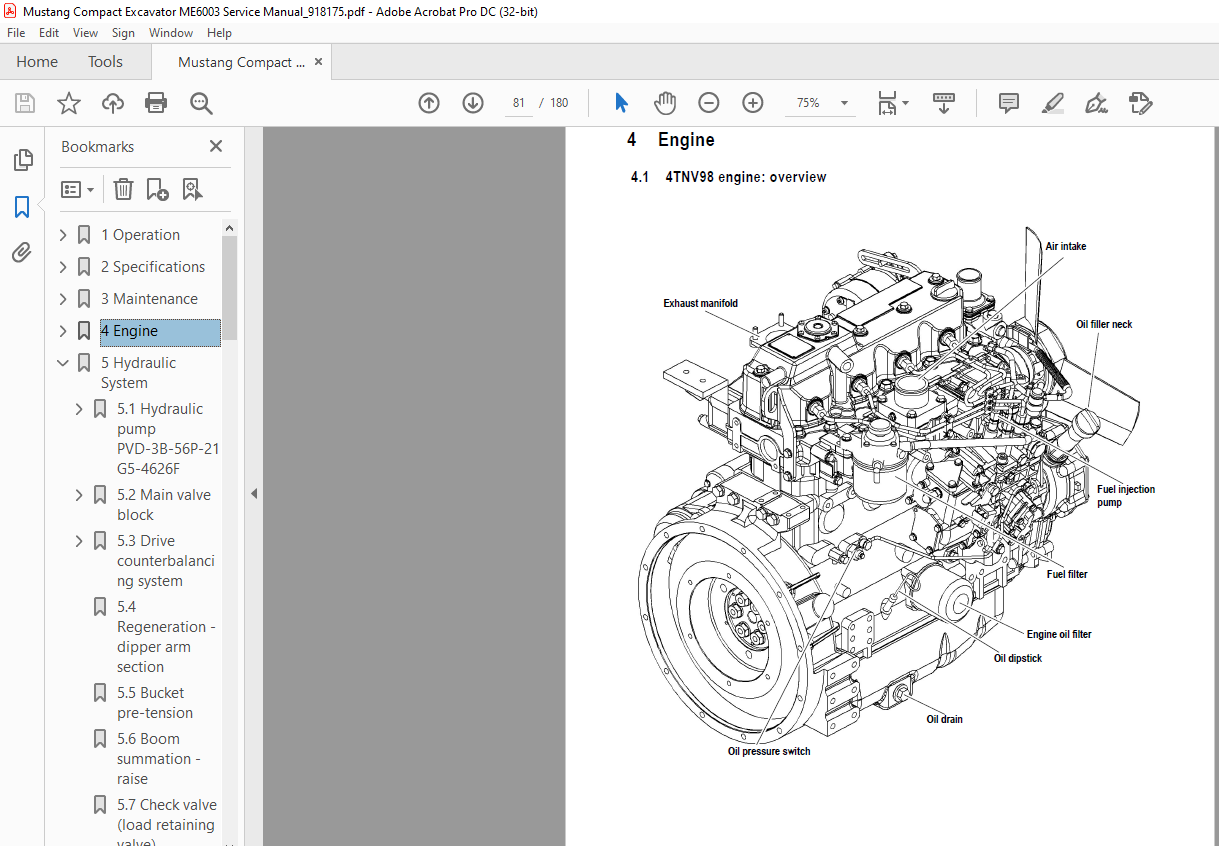Jump to 5.4 Regeneration dipper arm bookmark

[x=166, y=637]
